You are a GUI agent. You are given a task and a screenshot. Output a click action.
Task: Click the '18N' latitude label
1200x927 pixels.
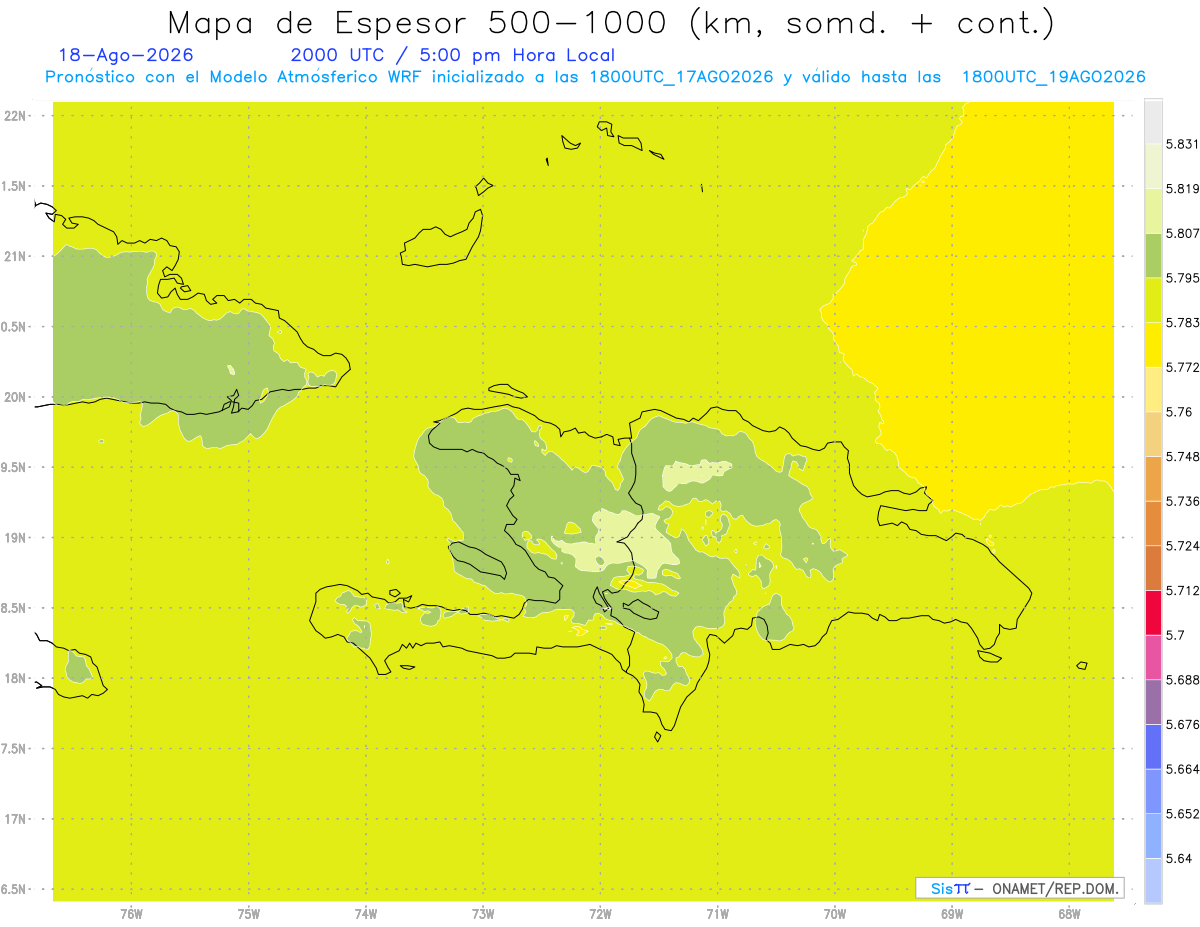point(16,678)
